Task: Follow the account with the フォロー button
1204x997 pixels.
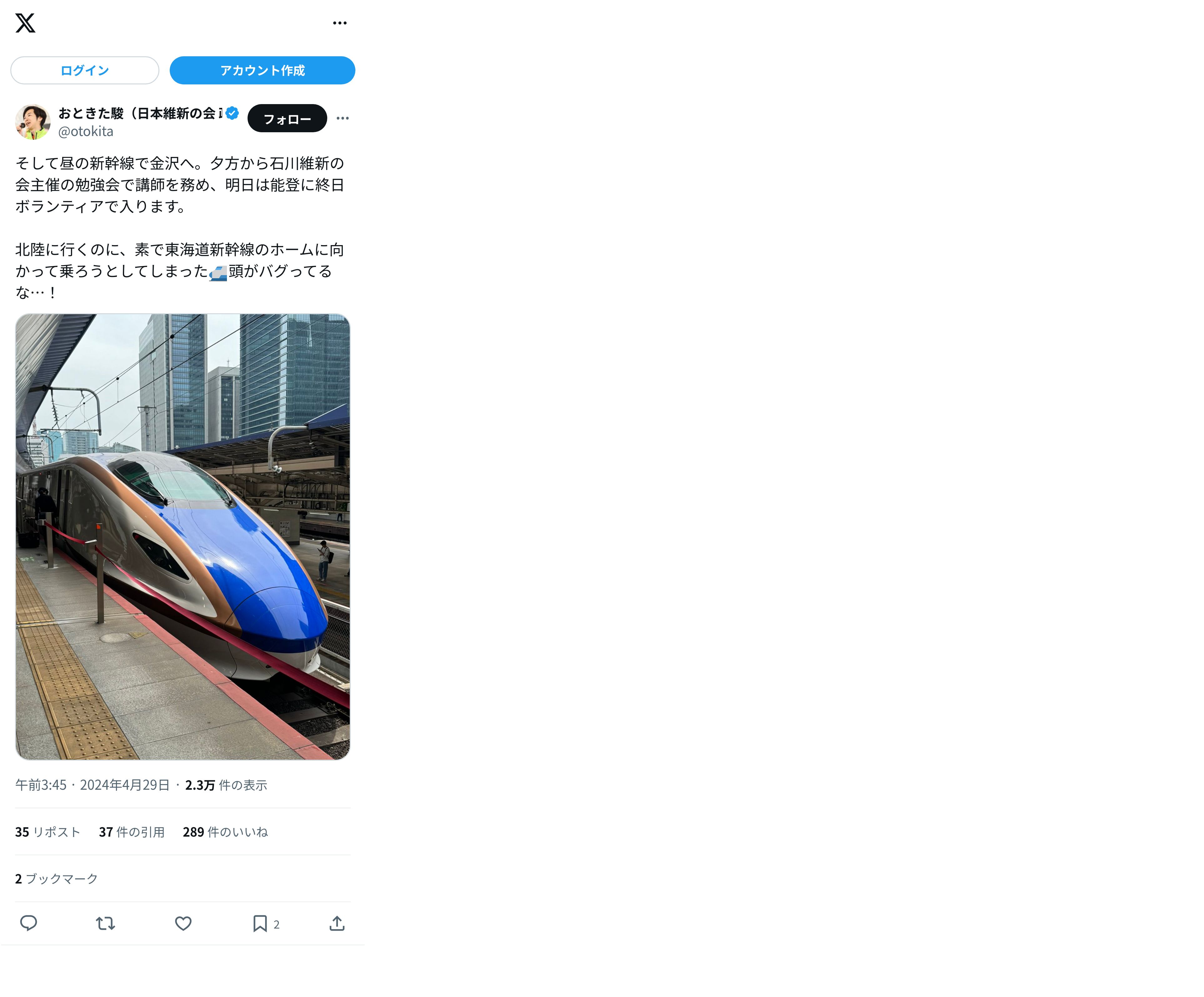Action: [287, 119]
